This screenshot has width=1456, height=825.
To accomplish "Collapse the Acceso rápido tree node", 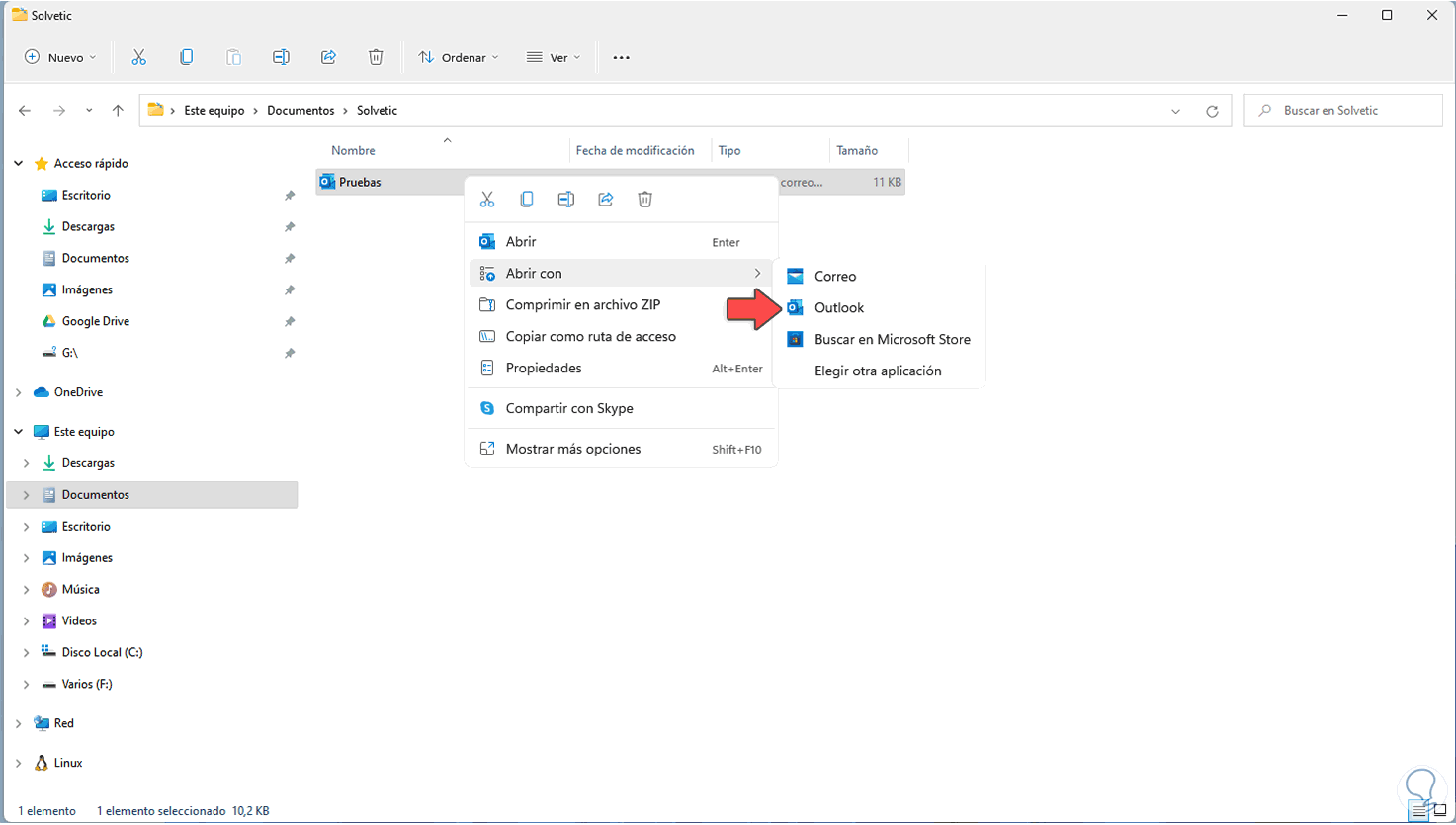I will 19,164.
